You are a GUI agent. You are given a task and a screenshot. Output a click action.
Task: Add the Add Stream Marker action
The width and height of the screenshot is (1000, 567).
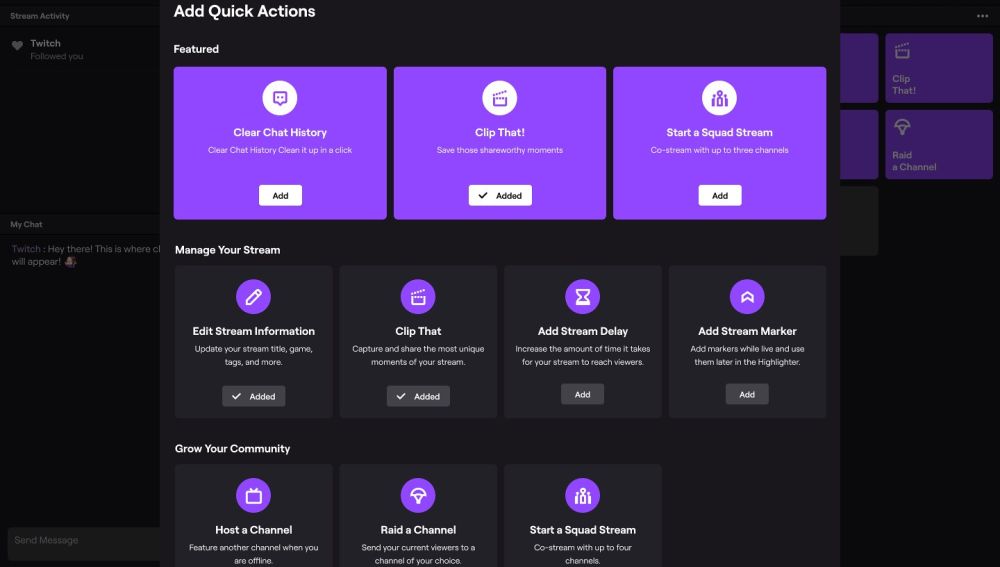(x=747, y=394)
